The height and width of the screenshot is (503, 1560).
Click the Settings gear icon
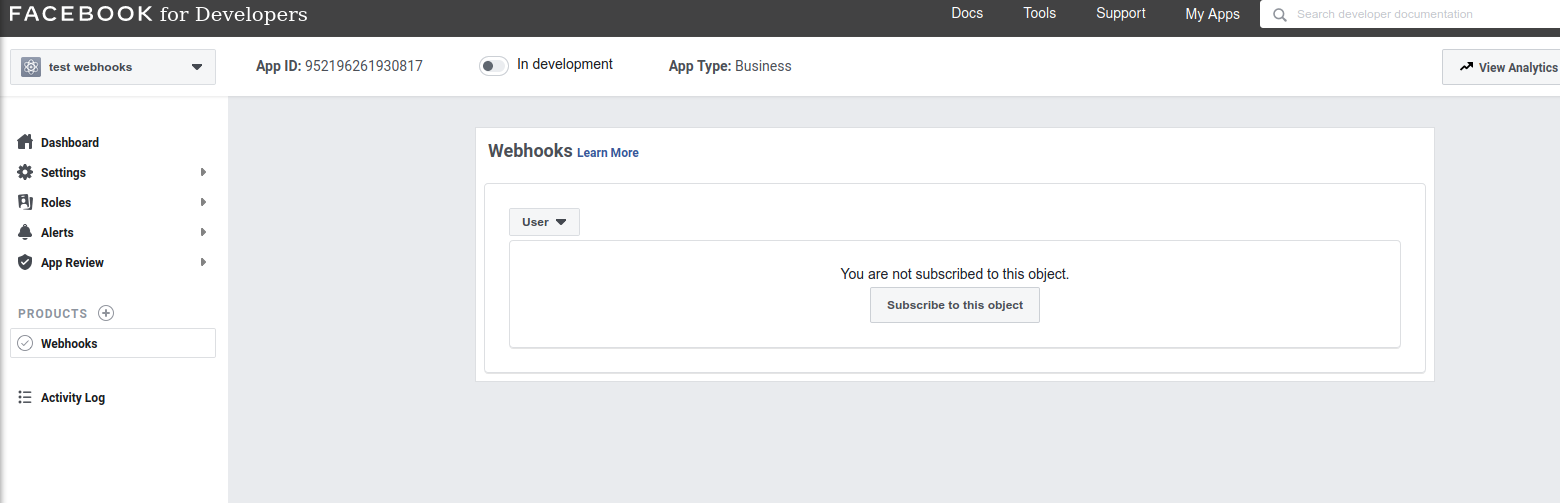pyautogui.click(x=26, y=172)
